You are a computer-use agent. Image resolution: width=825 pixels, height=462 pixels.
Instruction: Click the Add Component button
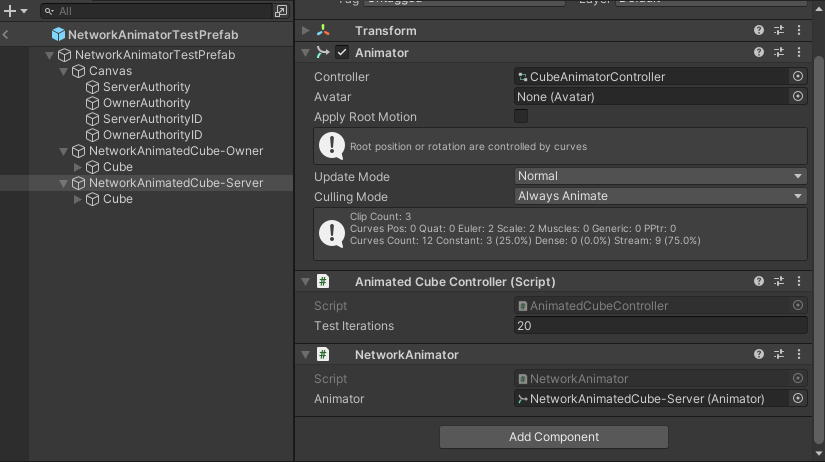[553, 437]
